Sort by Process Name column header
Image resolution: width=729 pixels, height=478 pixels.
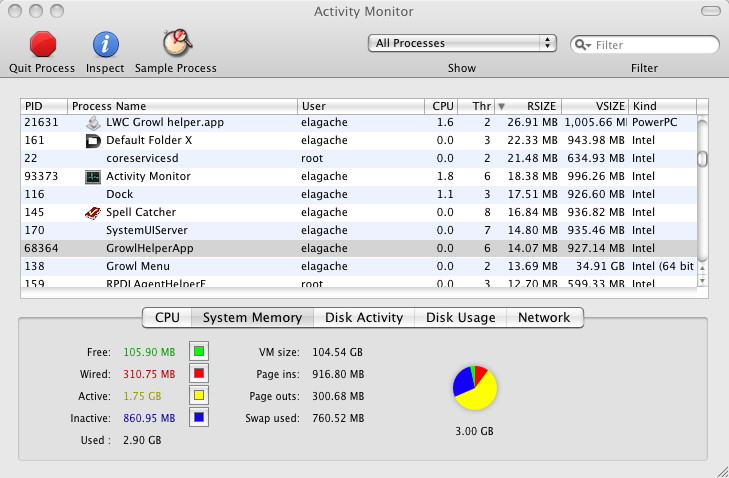182,106
